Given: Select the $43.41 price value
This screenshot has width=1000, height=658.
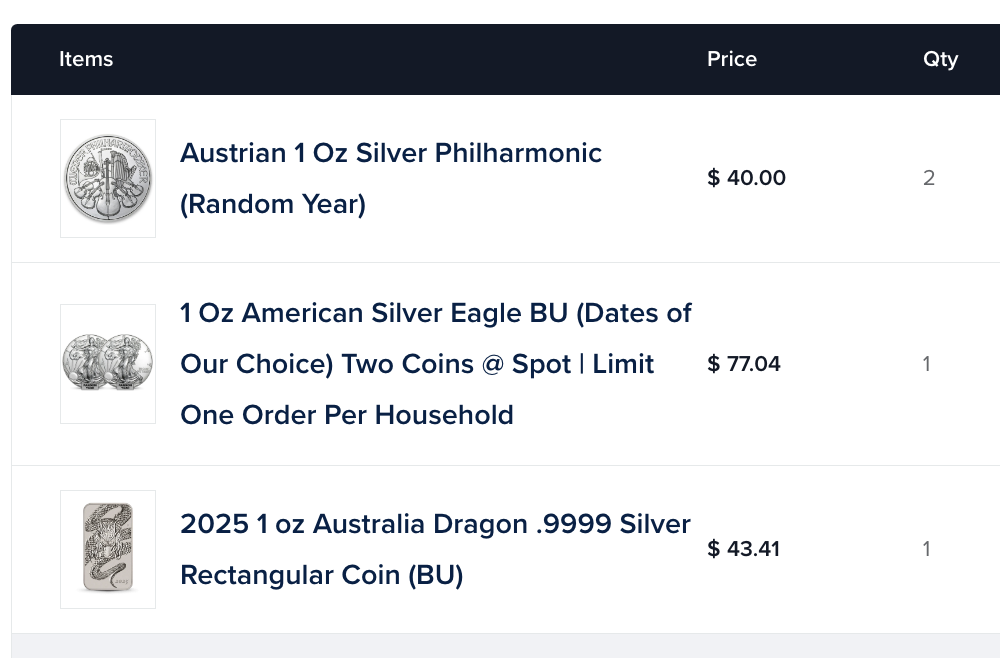Looking at the screenshot, I should tap(744, 549).
